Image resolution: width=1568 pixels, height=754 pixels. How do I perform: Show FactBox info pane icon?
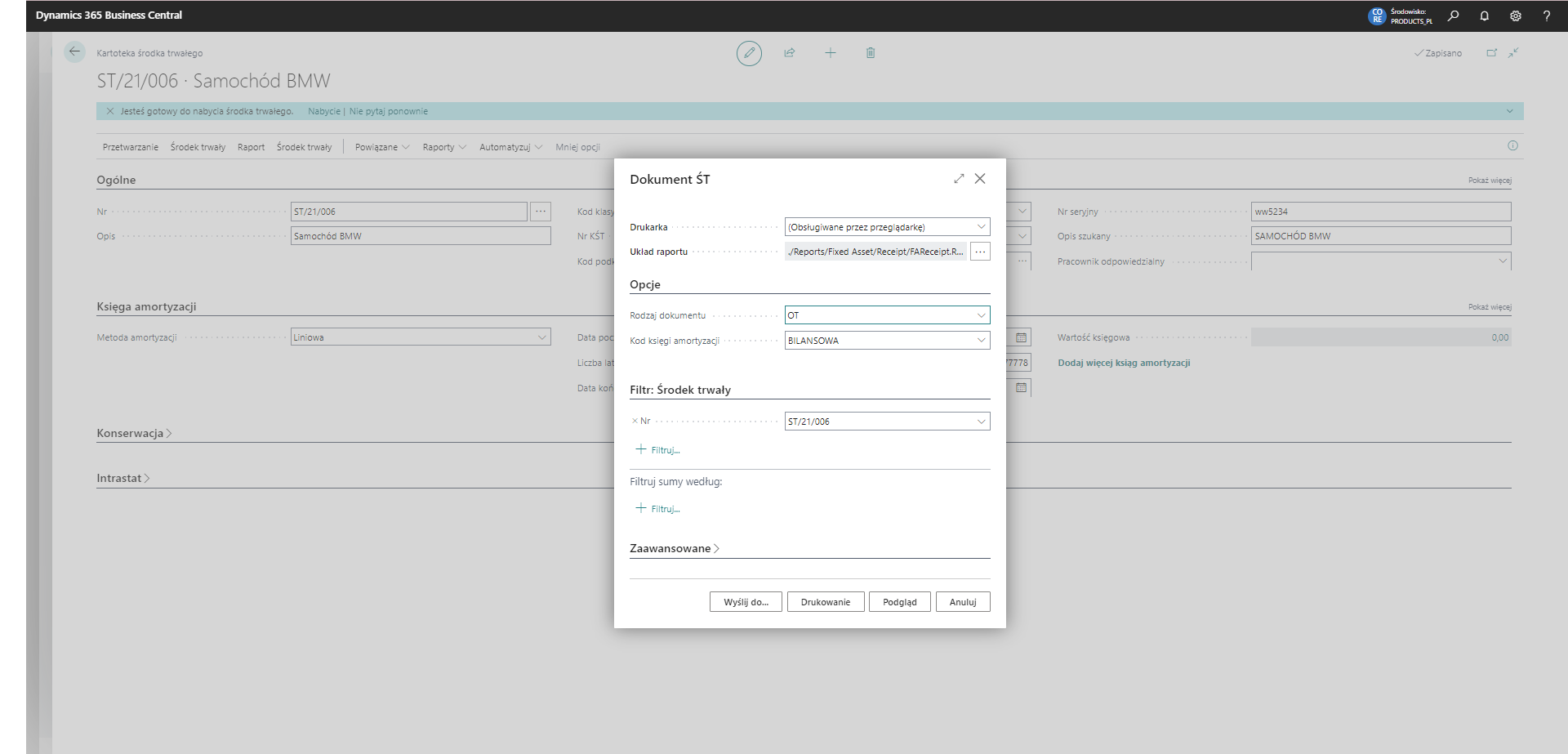tap(1512, 146)
